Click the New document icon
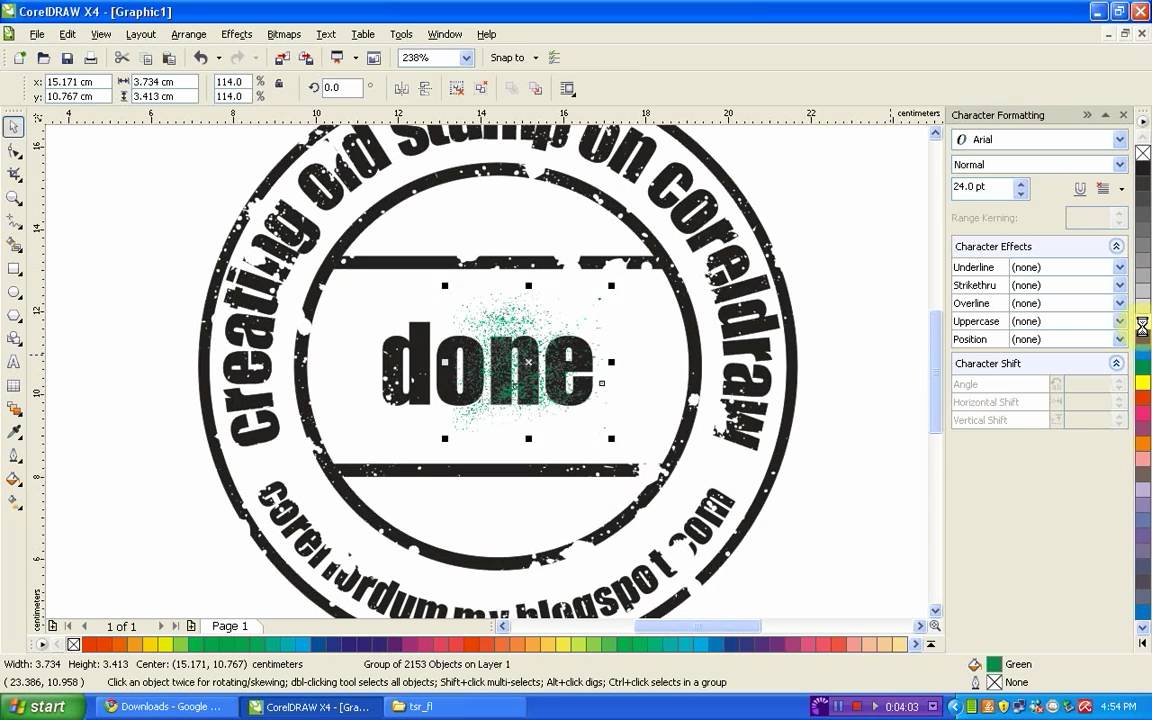This screenshot has width=1152, height=720. pyautogui.click(x=20, y=57)
